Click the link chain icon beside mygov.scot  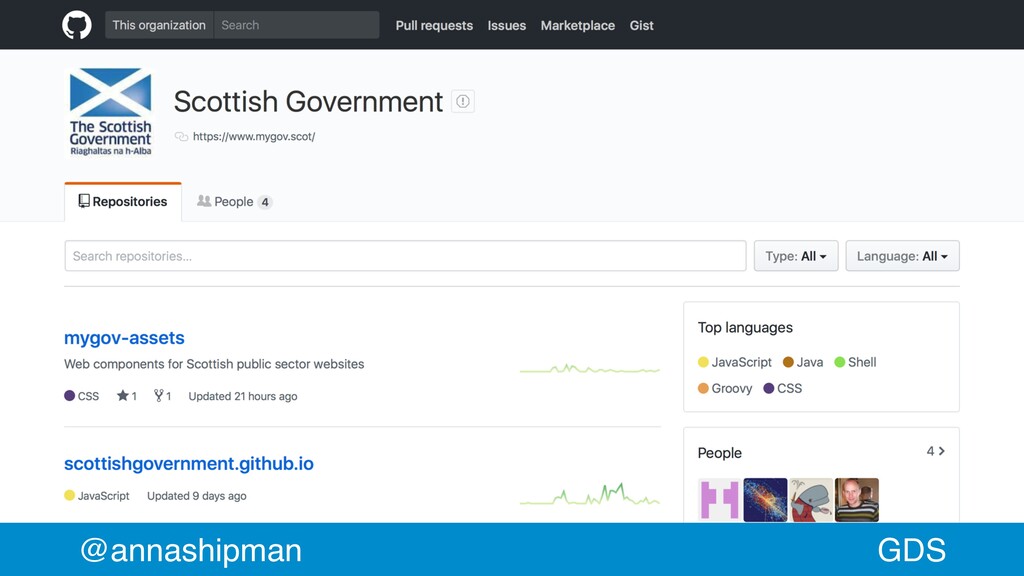coord(181,136)
